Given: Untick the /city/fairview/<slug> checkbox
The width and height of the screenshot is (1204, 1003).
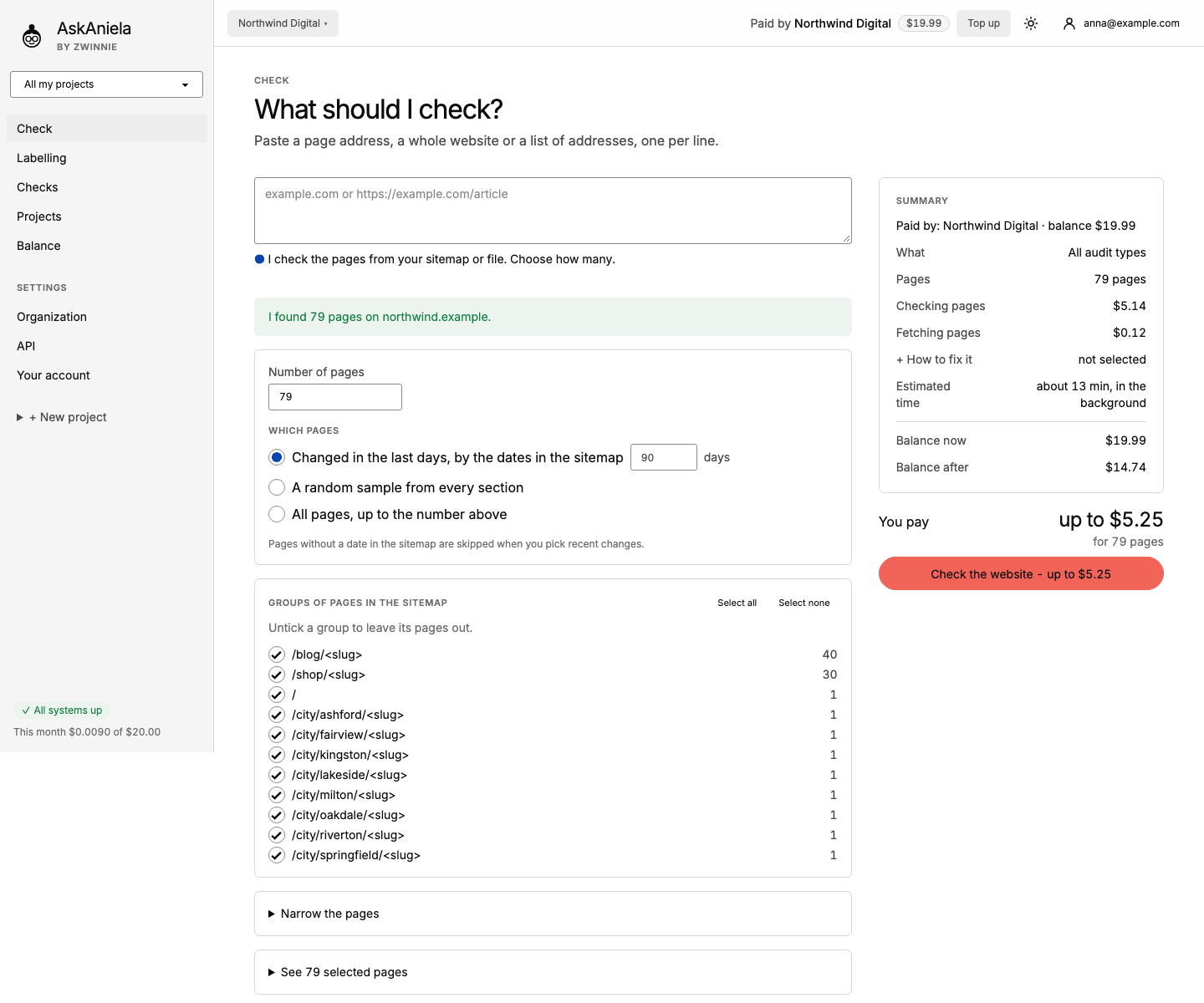Looking at the screenshot, I should click(x=277, y=735).
